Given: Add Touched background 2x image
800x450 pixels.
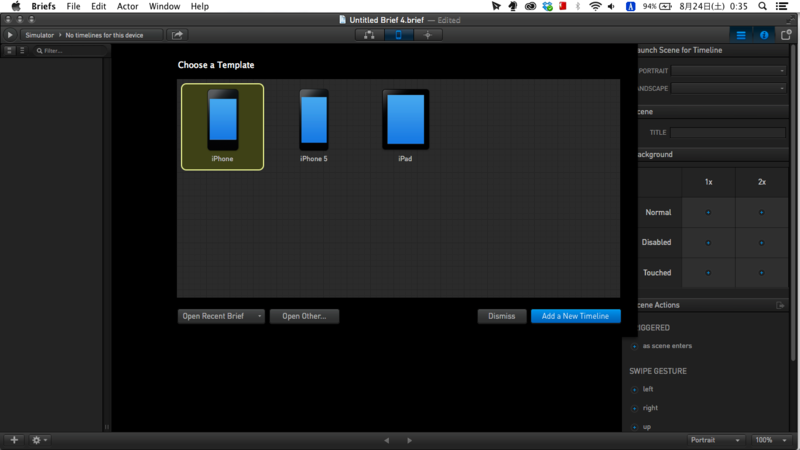Looking at the screenshot, I should click(x=761, y=272).
